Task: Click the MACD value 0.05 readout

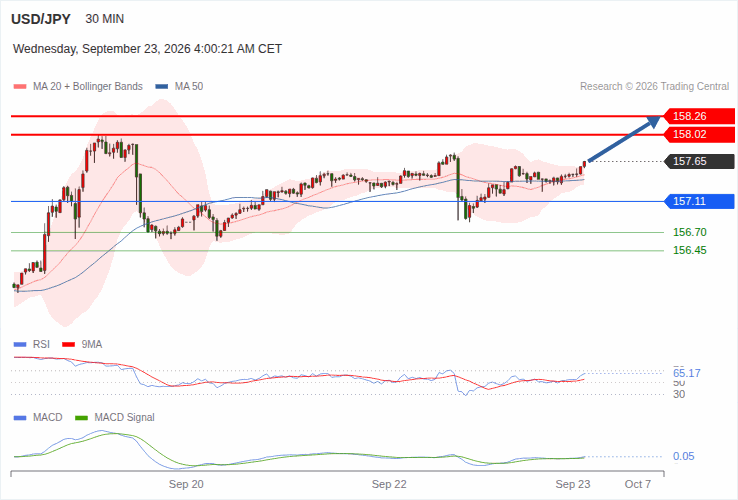Action: click(683, 456)
